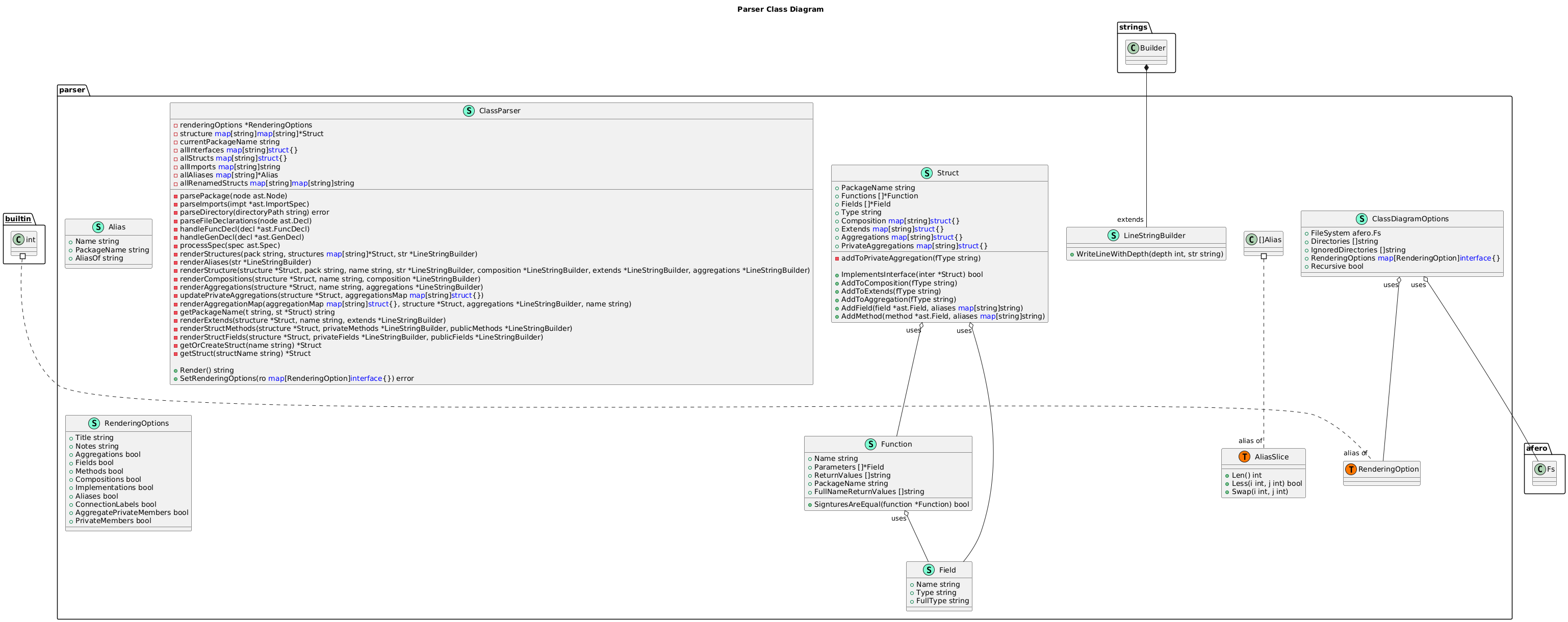1568x622 pixels.
Task: Click Swap(i int, j int) method
Action: pyautogui.click(x=1256, y=492)
